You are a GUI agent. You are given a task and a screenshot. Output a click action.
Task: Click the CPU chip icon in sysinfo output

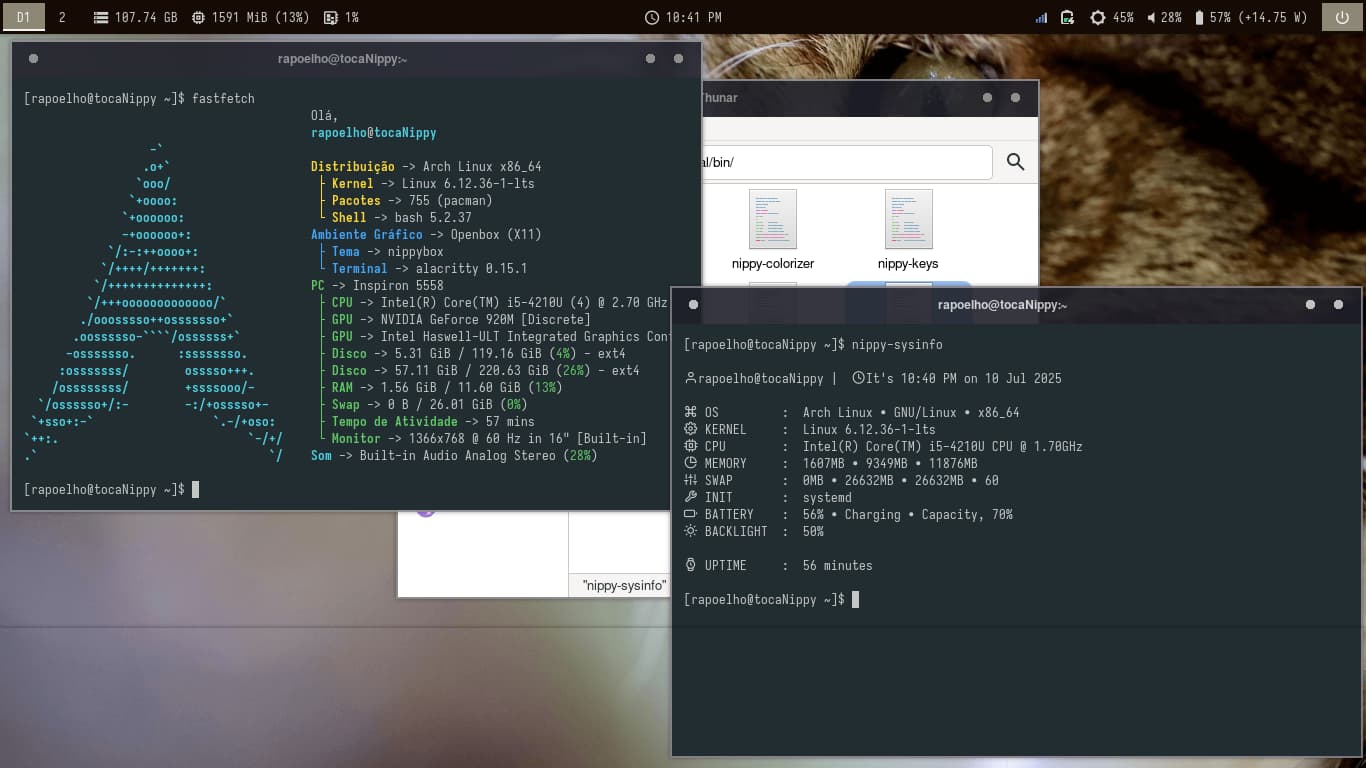690,446
